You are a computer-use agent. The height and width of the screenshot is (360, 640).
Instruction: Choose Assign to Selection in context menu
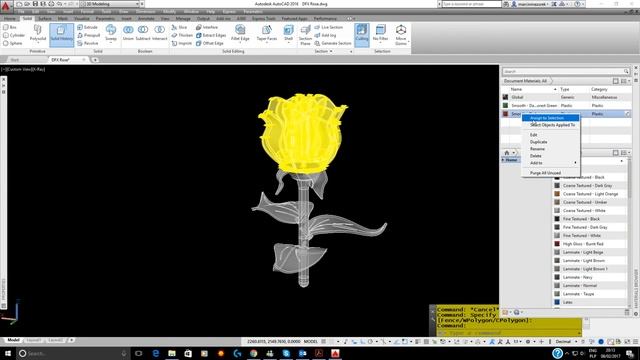[550, 118]
